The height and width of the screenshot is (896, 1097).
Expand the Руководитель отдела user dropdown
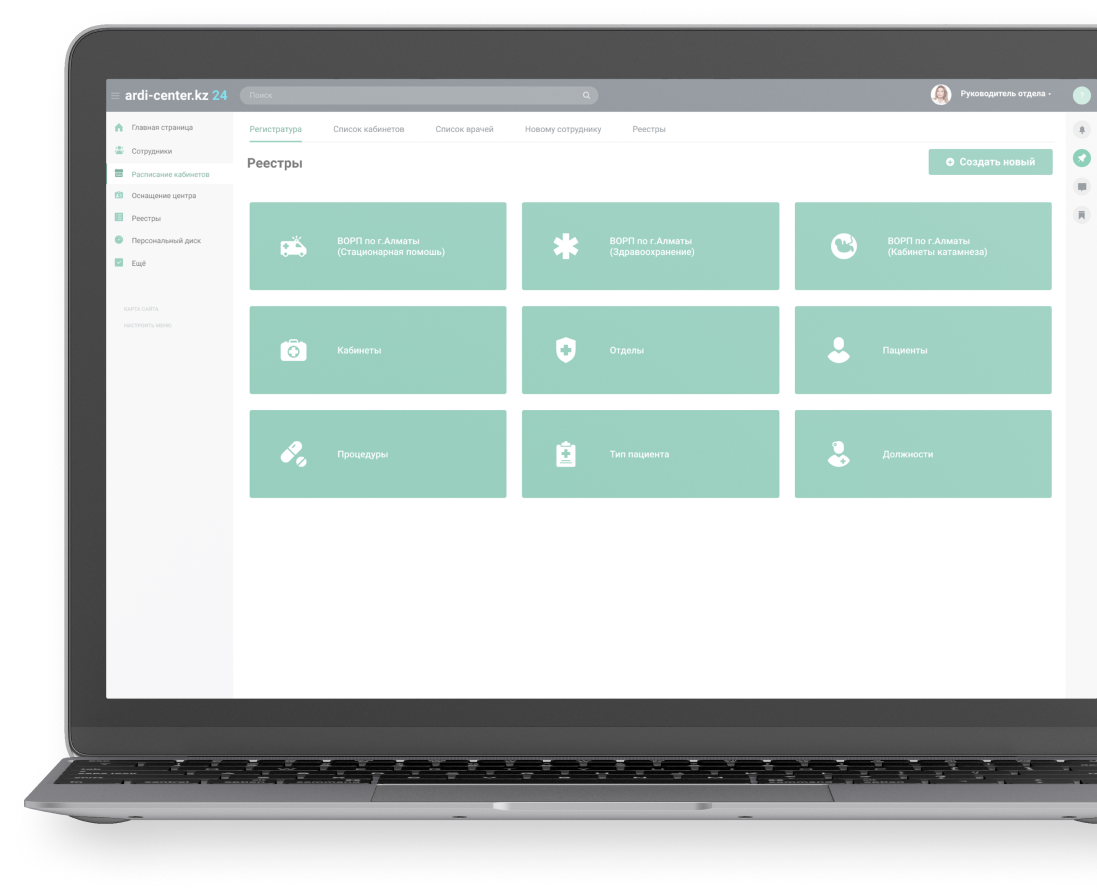(x=1005, y=94)
